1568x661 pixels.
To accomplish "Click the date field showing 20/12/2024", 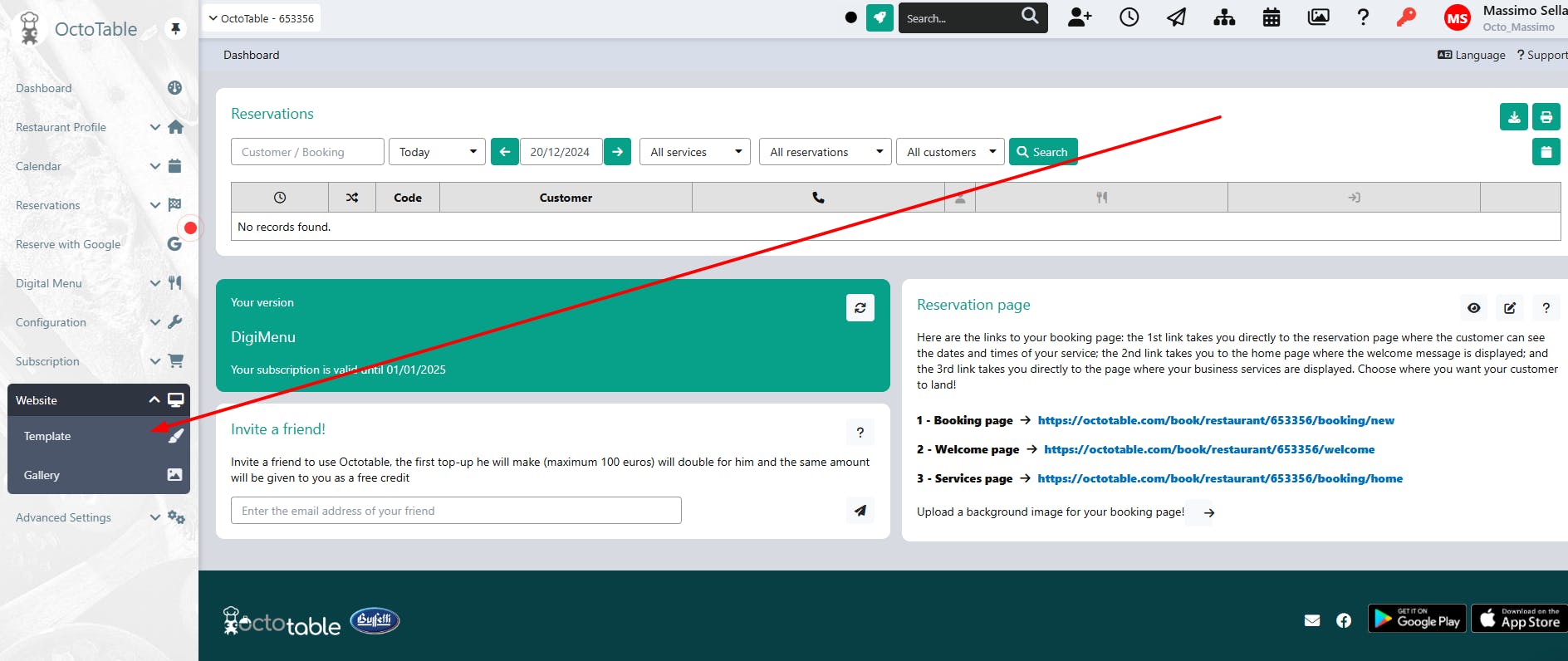I will [561, 152].
